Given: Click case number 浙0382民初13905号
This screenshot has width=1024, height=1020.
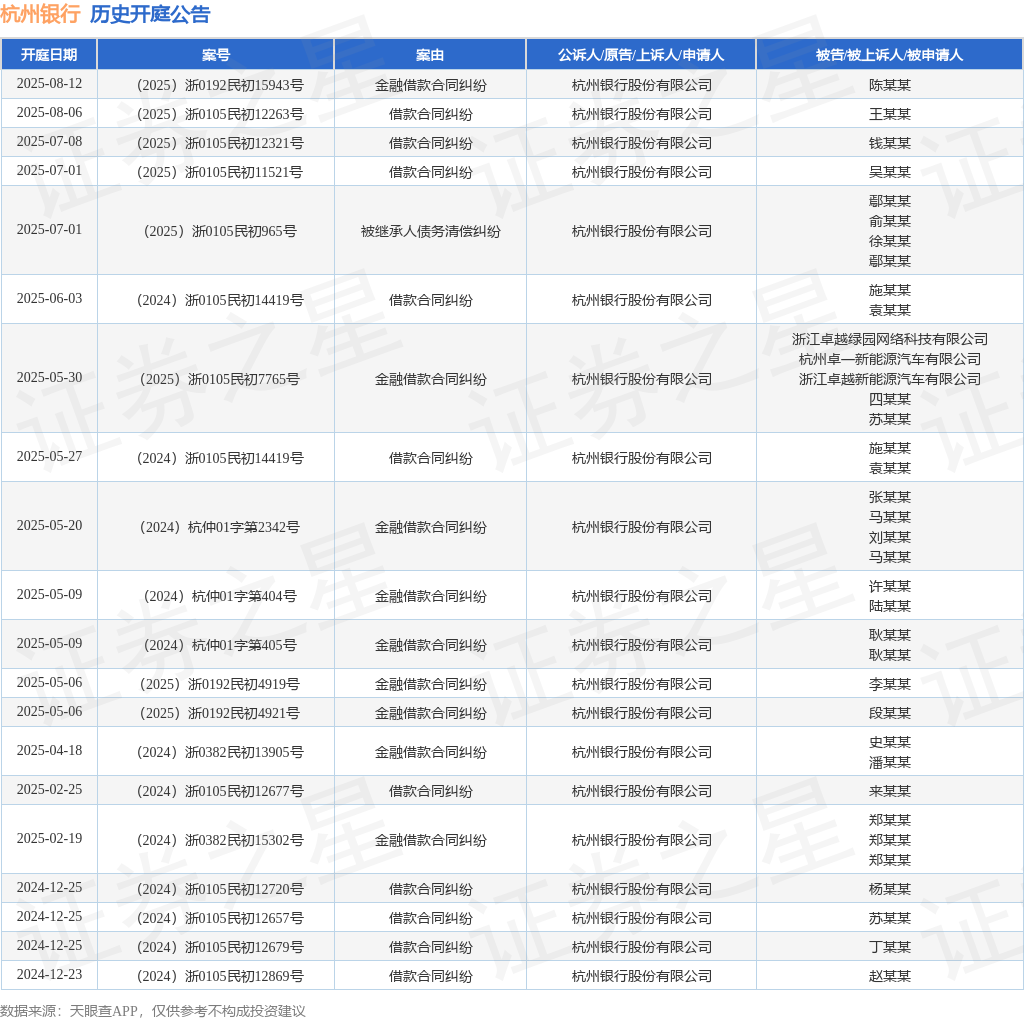Looking at the screenshot, I should pos(220,752).
